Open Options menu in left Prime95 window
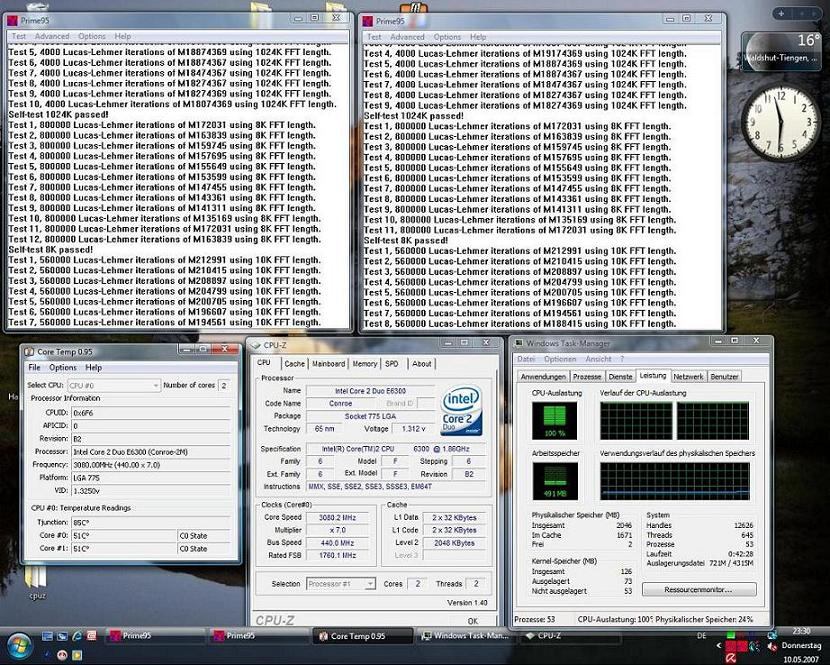 tap(92, 36)
